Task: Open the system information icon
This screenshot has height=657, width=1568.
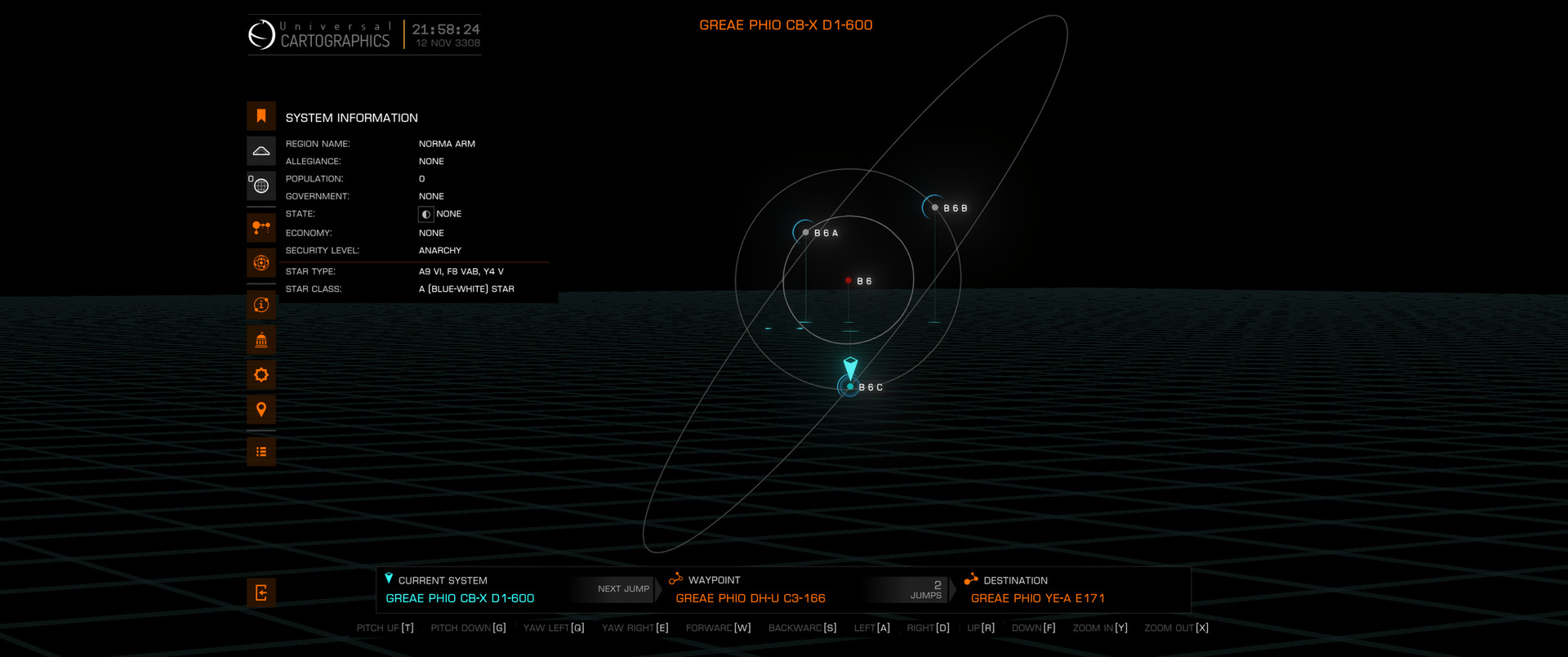Action: (x=261, y=305)
